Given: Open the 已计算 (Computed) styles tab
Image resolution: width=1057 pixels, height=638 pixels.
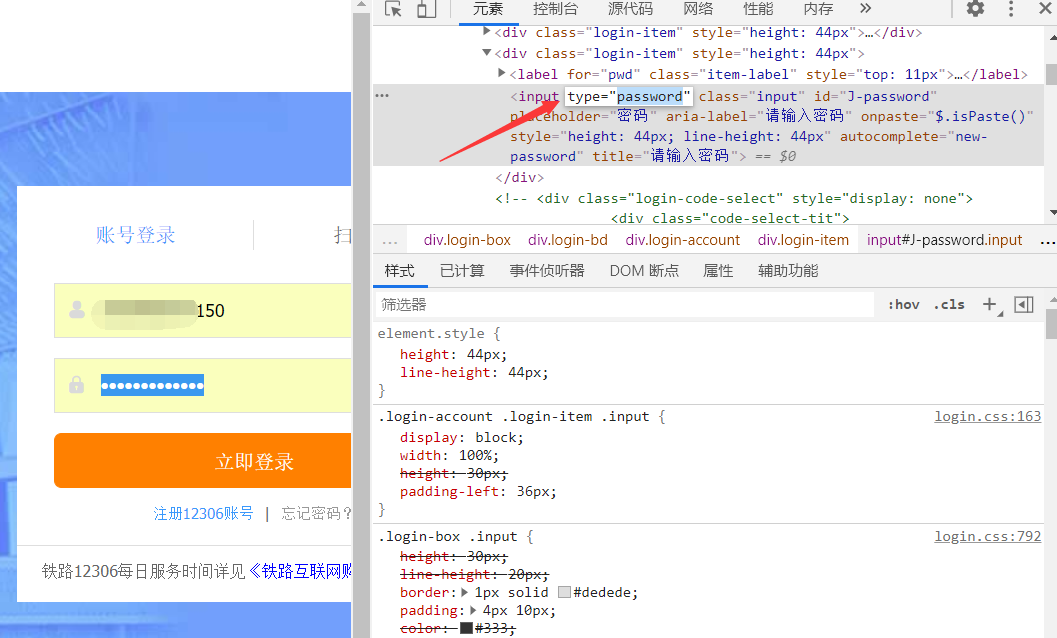Looking at the screenshot, I should (461, 270).
